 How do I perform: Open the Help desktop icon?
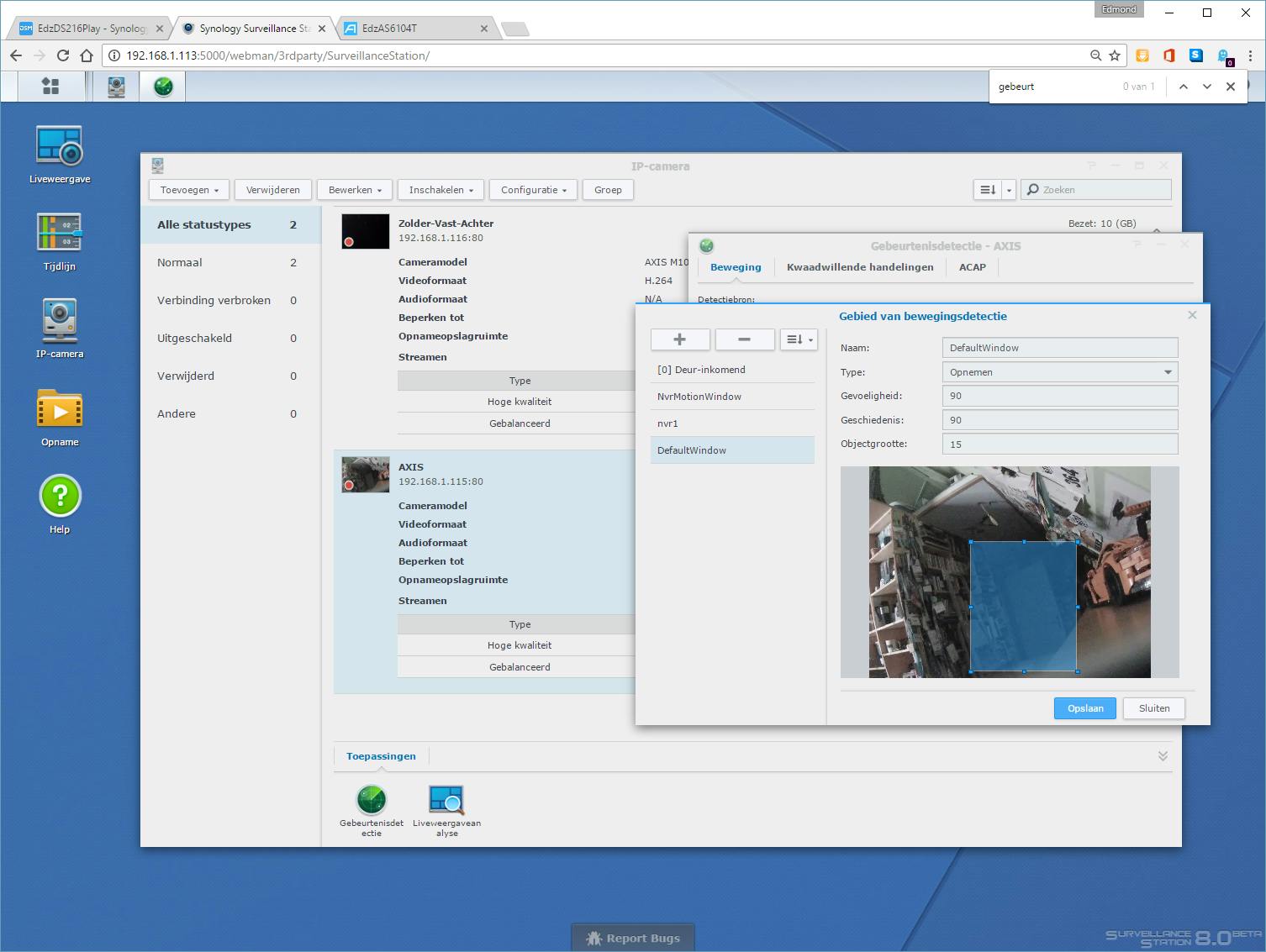[59, 497]
